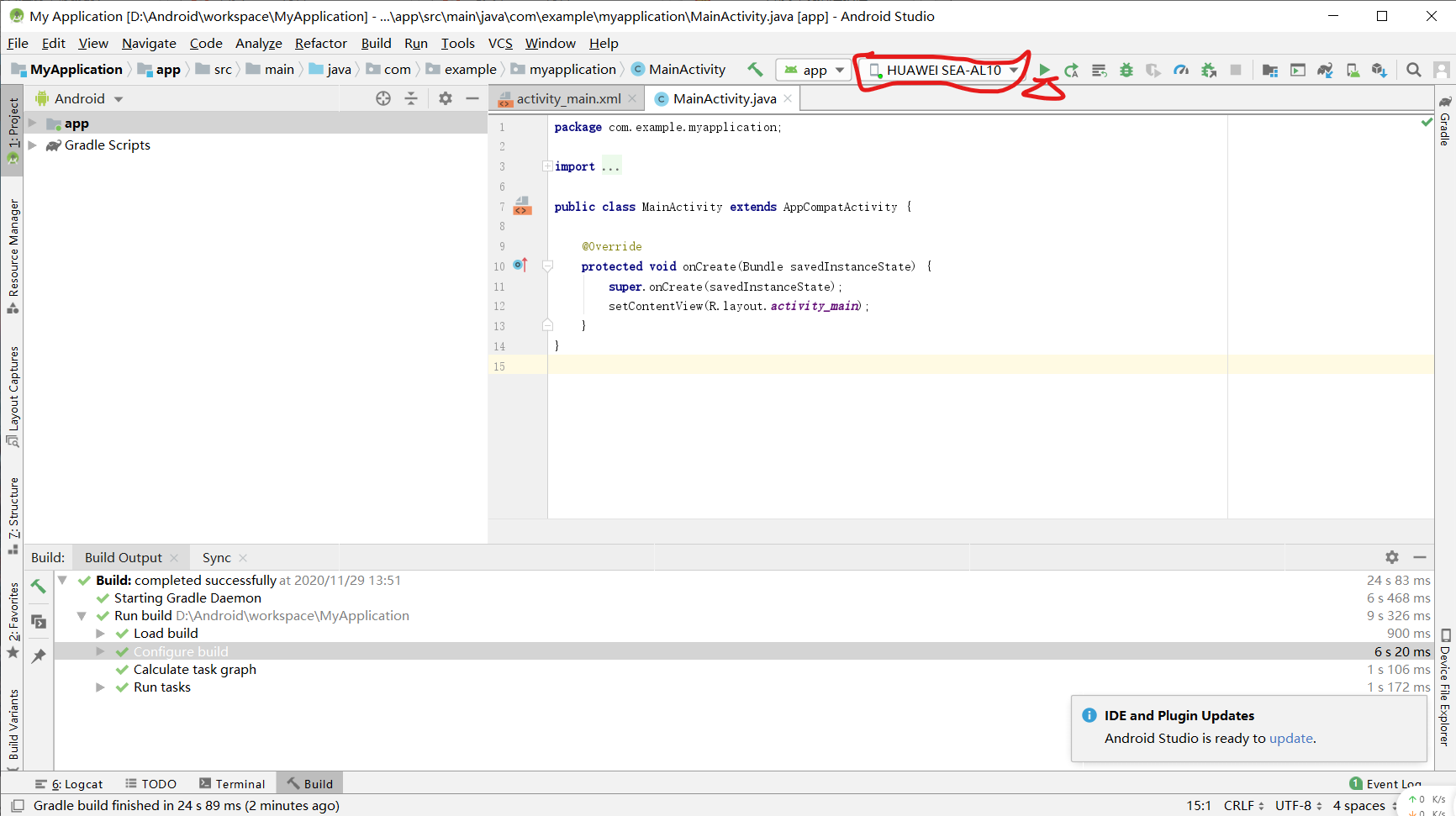1456x816 pixels.
Task: Open Build panel gear settings
Action: pyautogui.click(x=1392, y=557)
